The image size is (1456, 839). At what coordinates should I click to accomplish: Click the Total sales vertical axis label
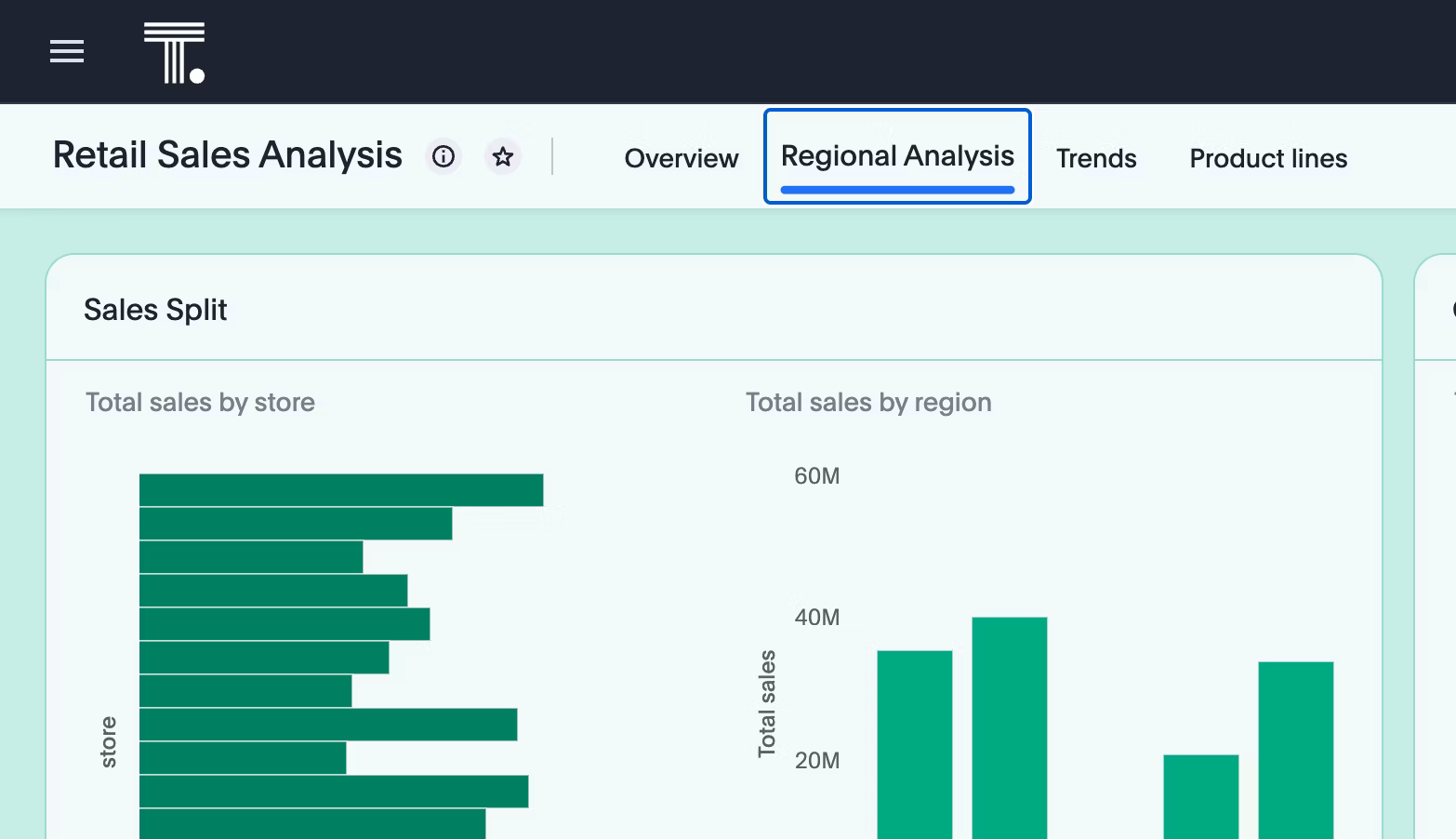click(x=767, y=703)
